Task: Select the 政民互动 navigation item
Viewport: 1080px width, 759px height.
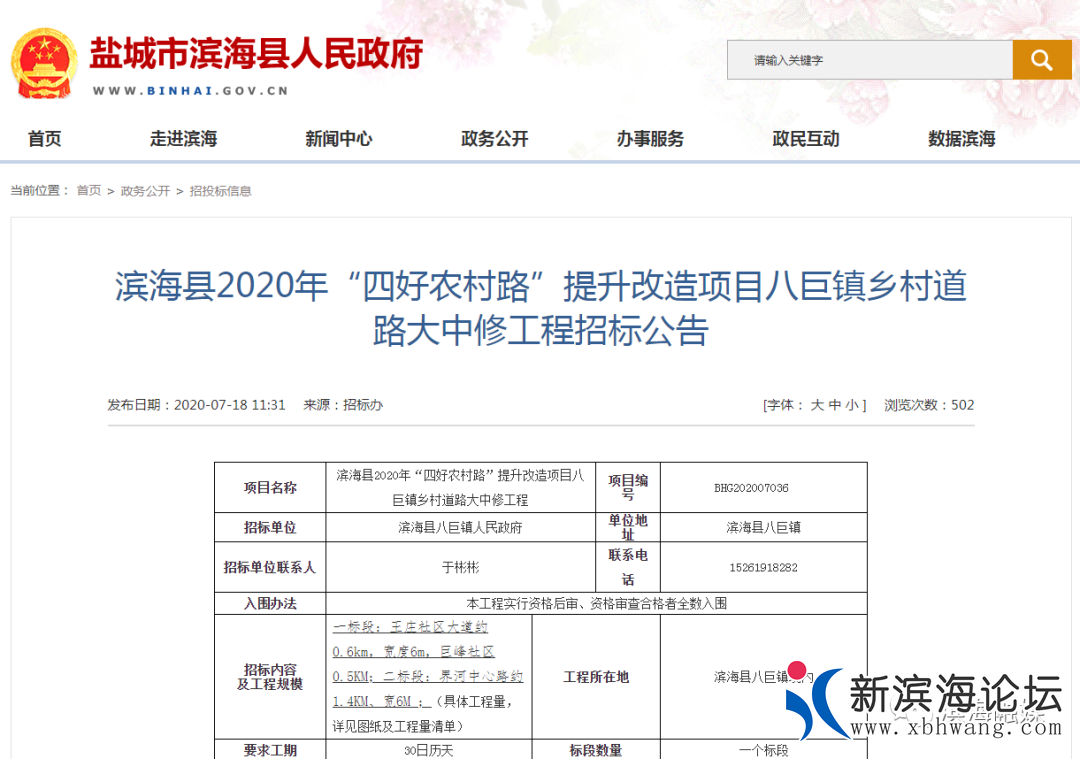Action: [x=805, y=140]
